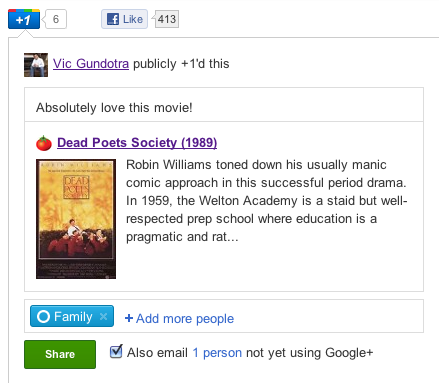Remove the Family circle with the x
Screen dimensions: 439x383
coord(103,316)
